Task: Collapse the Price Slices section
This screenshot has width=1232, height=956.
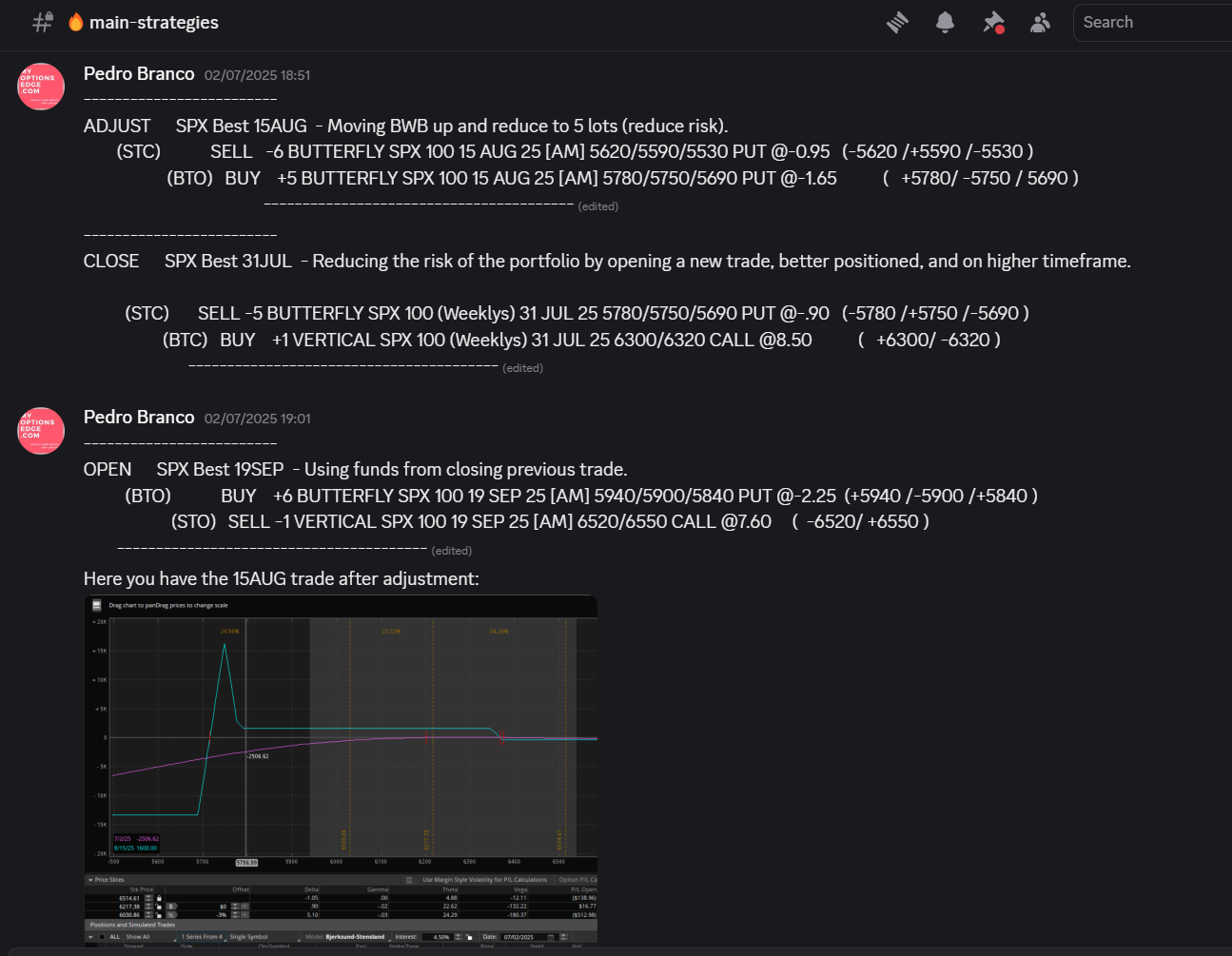Action: point(90,880)
